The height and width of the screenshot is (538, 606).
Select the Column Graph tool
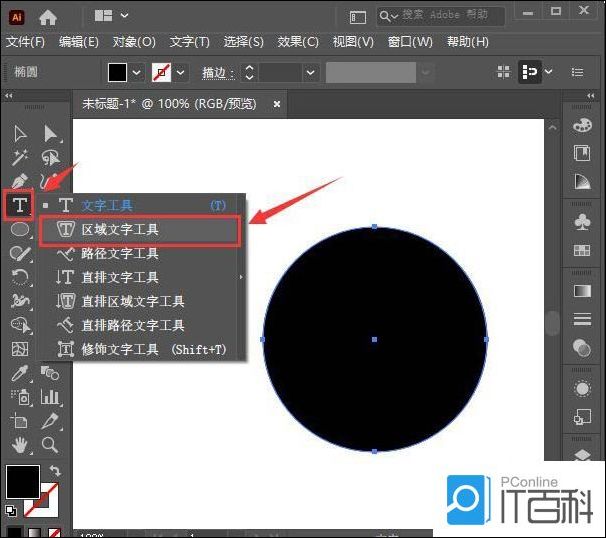(x=51, y=397)
